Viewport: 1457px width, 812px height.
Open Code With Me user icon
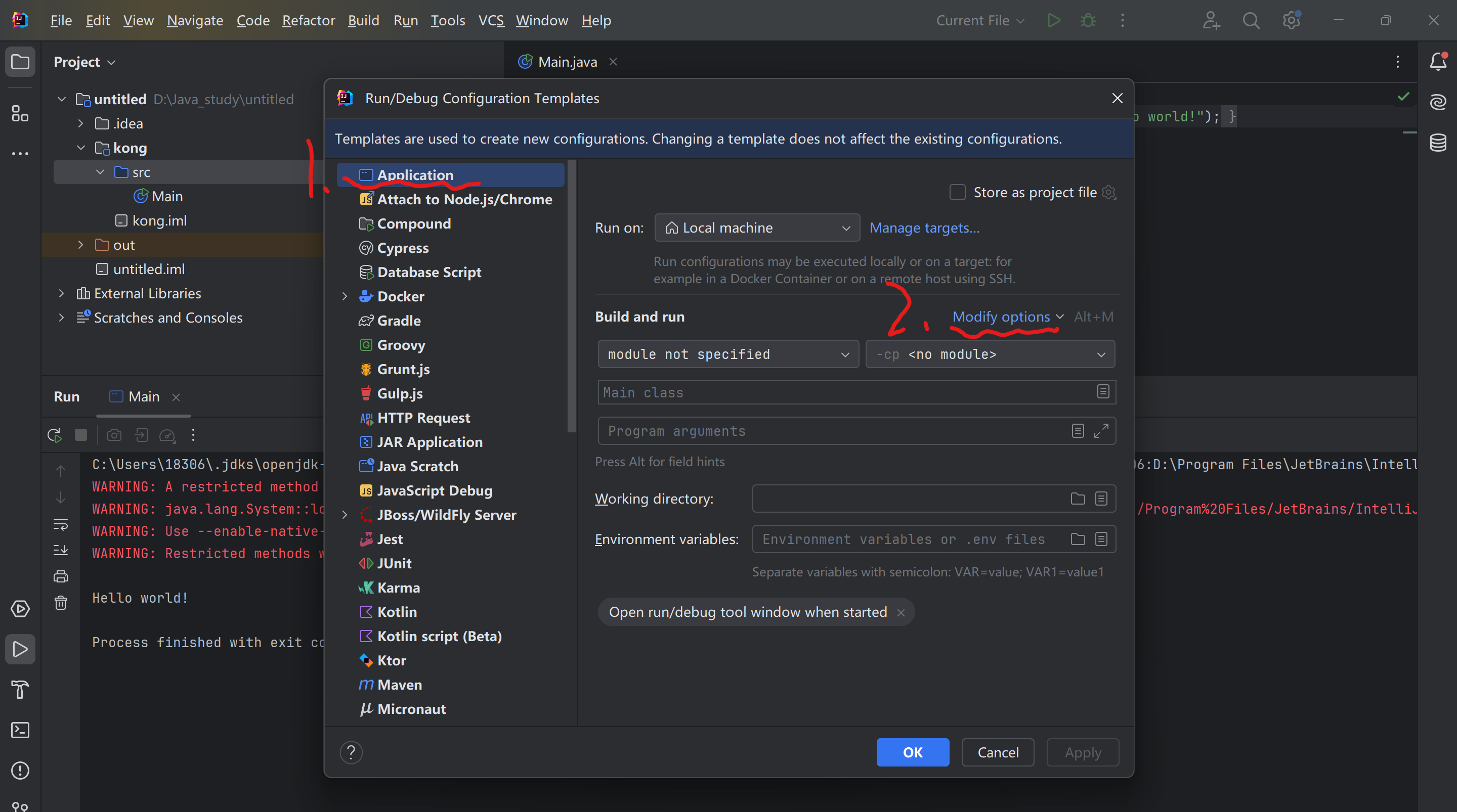[x=1211, y=20]
